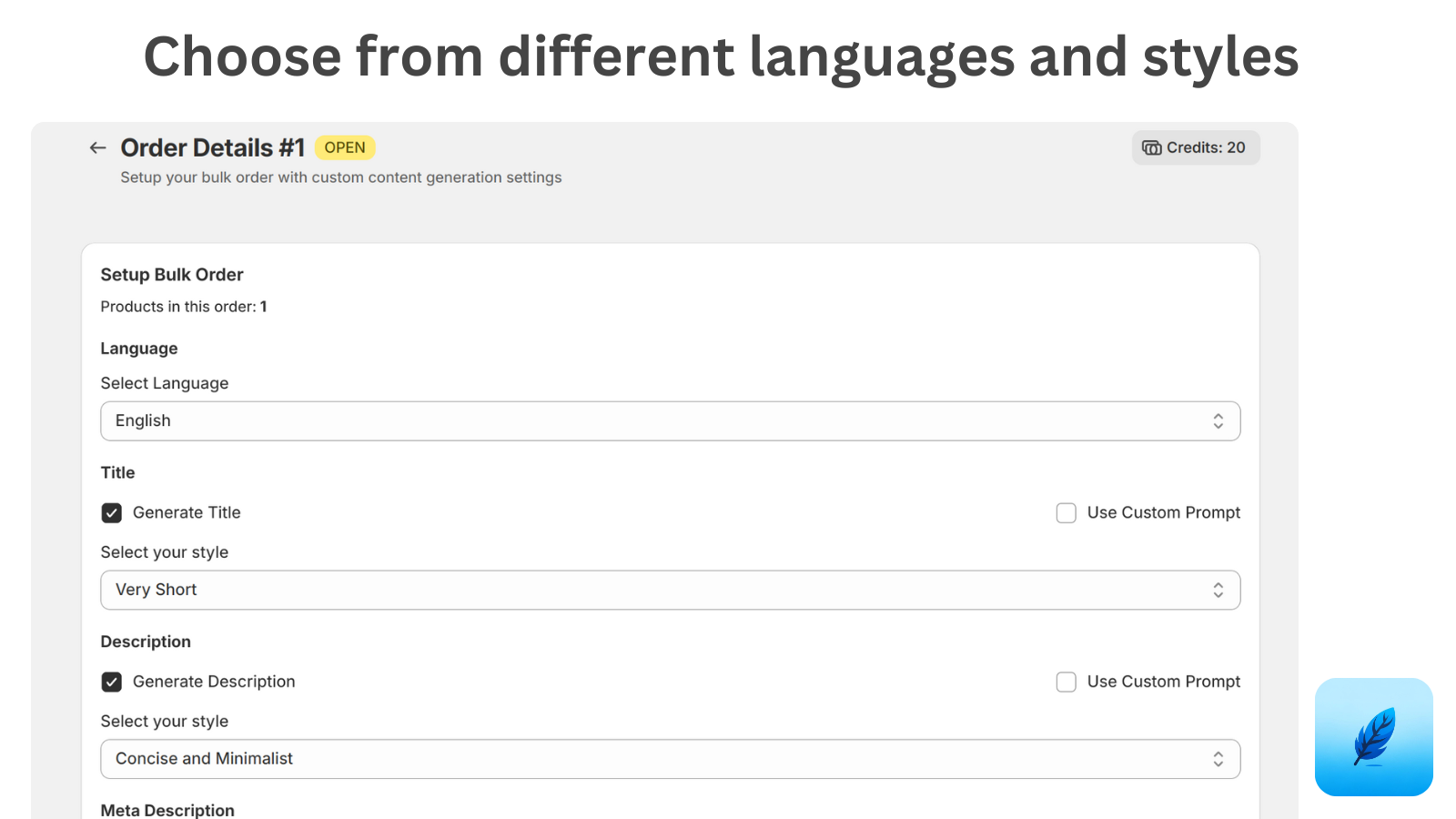Image resolution: width=1456 pixels, height=819 pixels.
Task: Expand the Description style dropdown
Action: point(670,759)
